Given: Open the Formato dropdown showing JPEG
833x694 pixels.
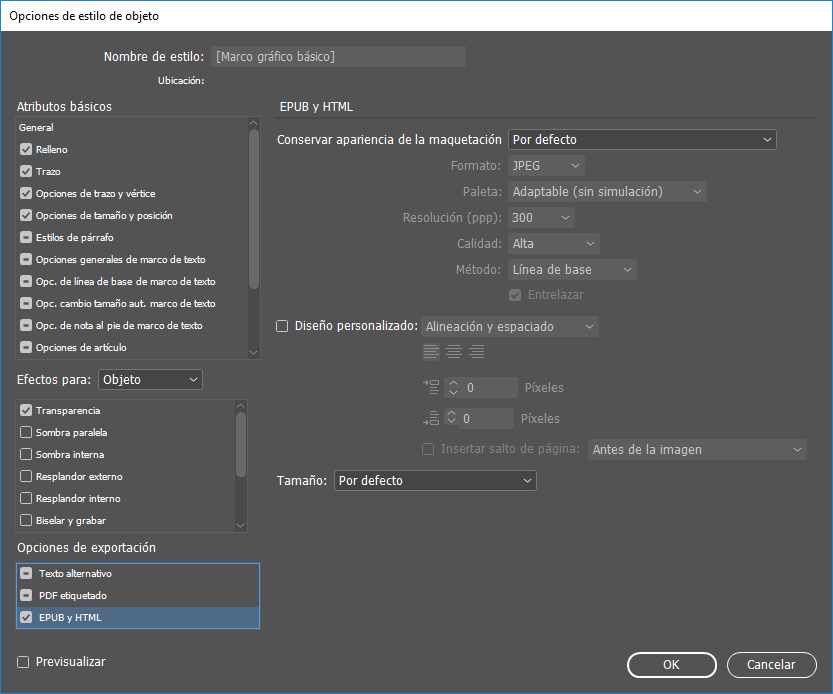Looking at the screenshot, I should click(546, 165).
